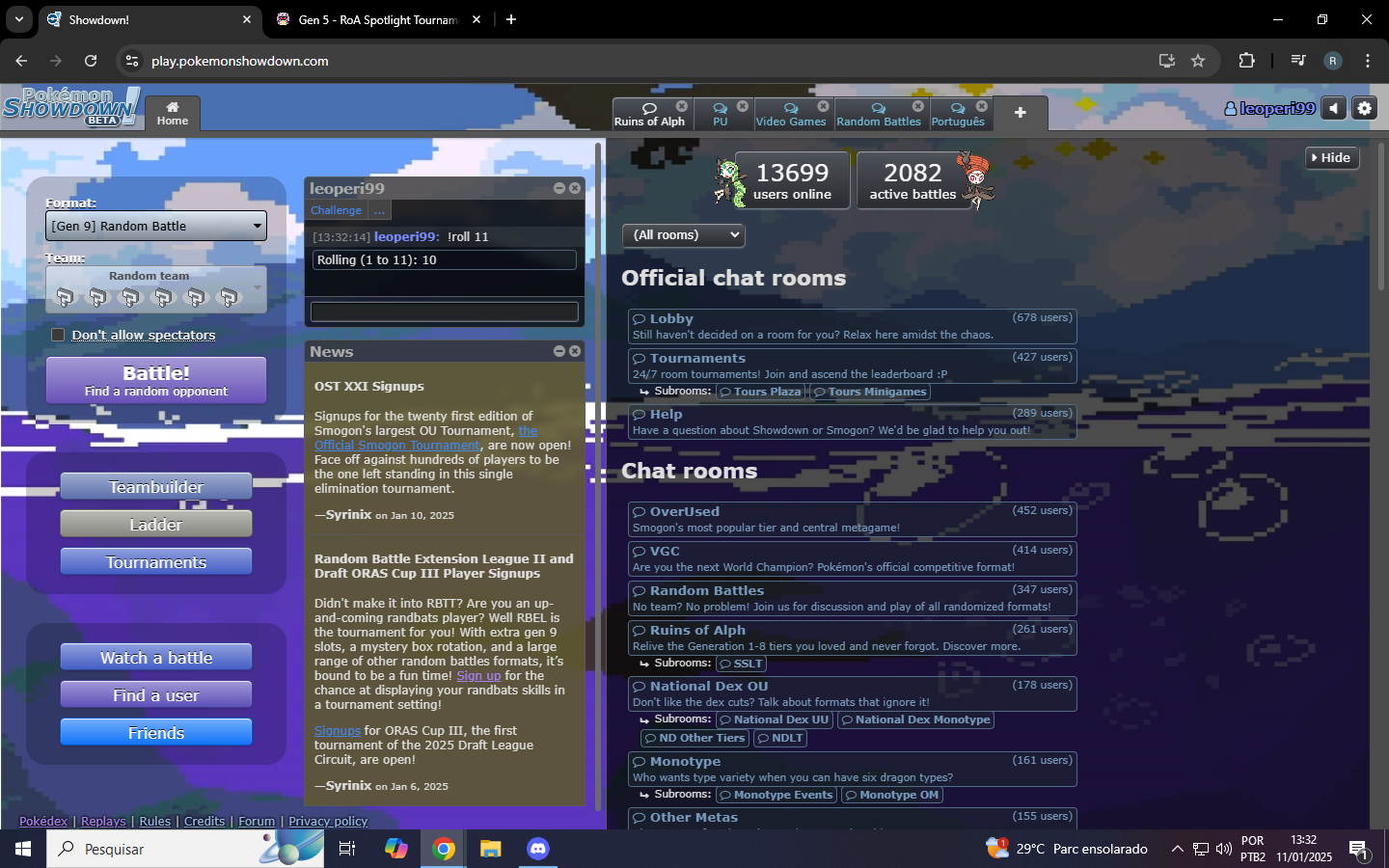Close the Ruins of Alph room tab
The image size is (1389, 868).
[x=682, y=106]
